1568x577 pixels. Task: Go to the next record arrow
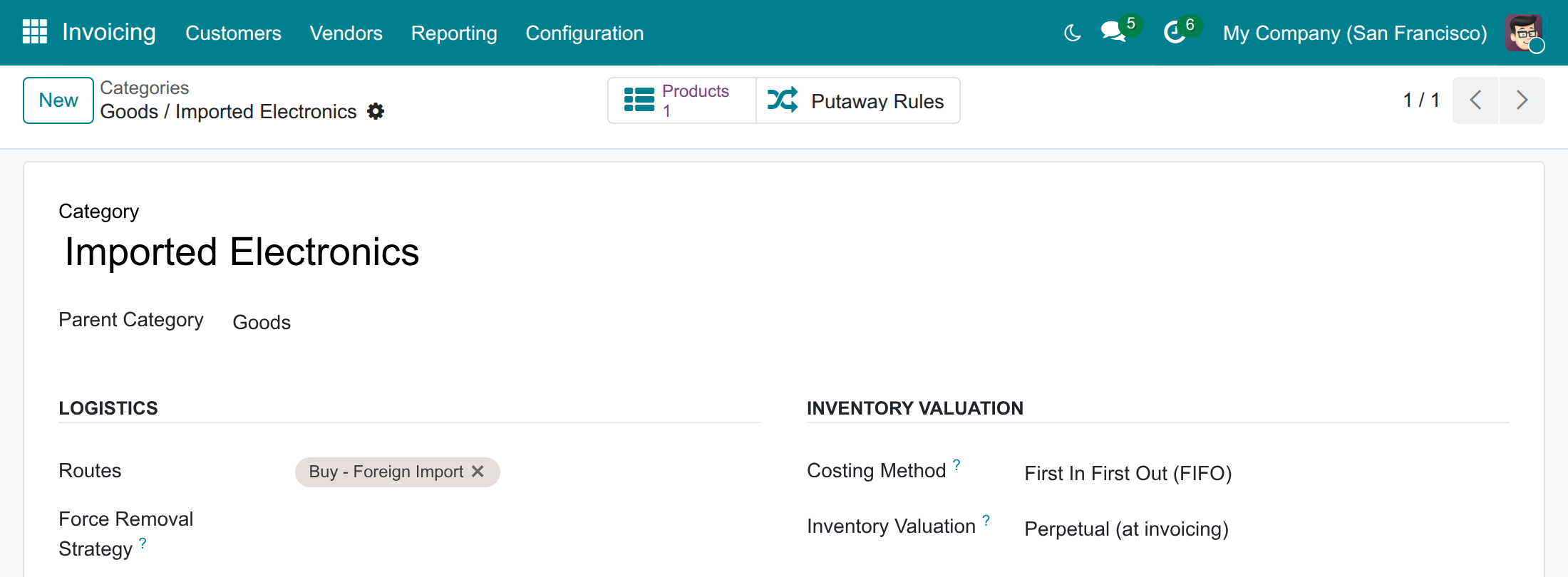pos(1522,100)
